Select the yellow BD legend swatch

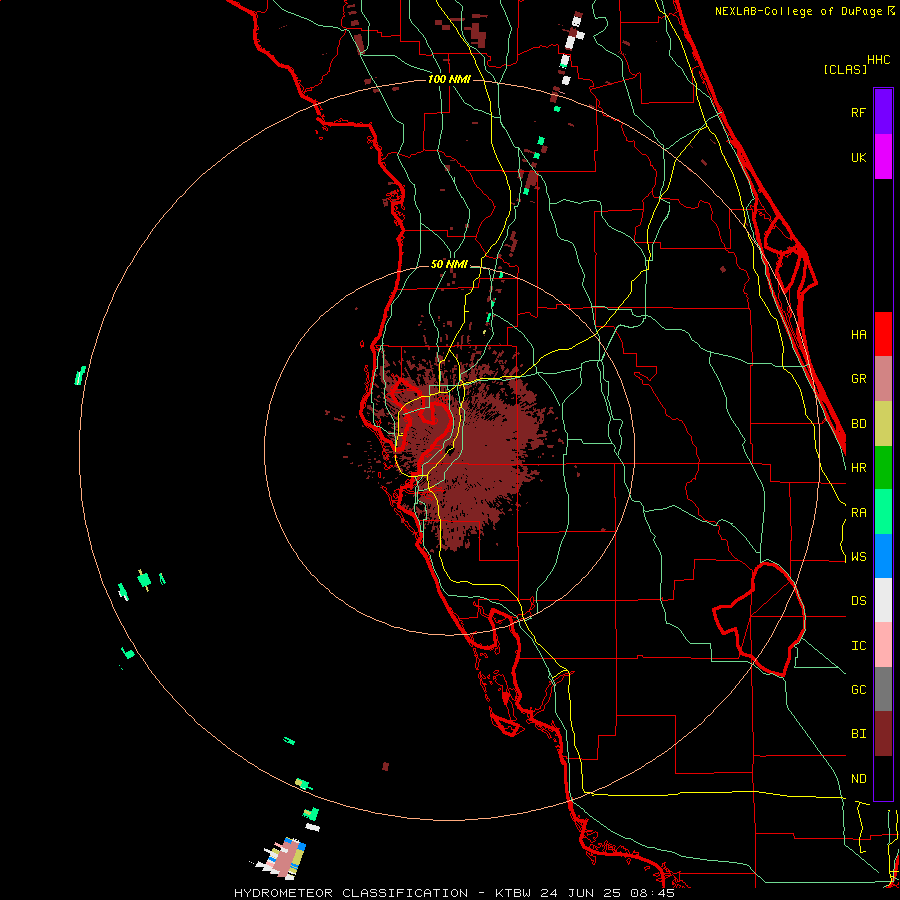tap(883, 423)
